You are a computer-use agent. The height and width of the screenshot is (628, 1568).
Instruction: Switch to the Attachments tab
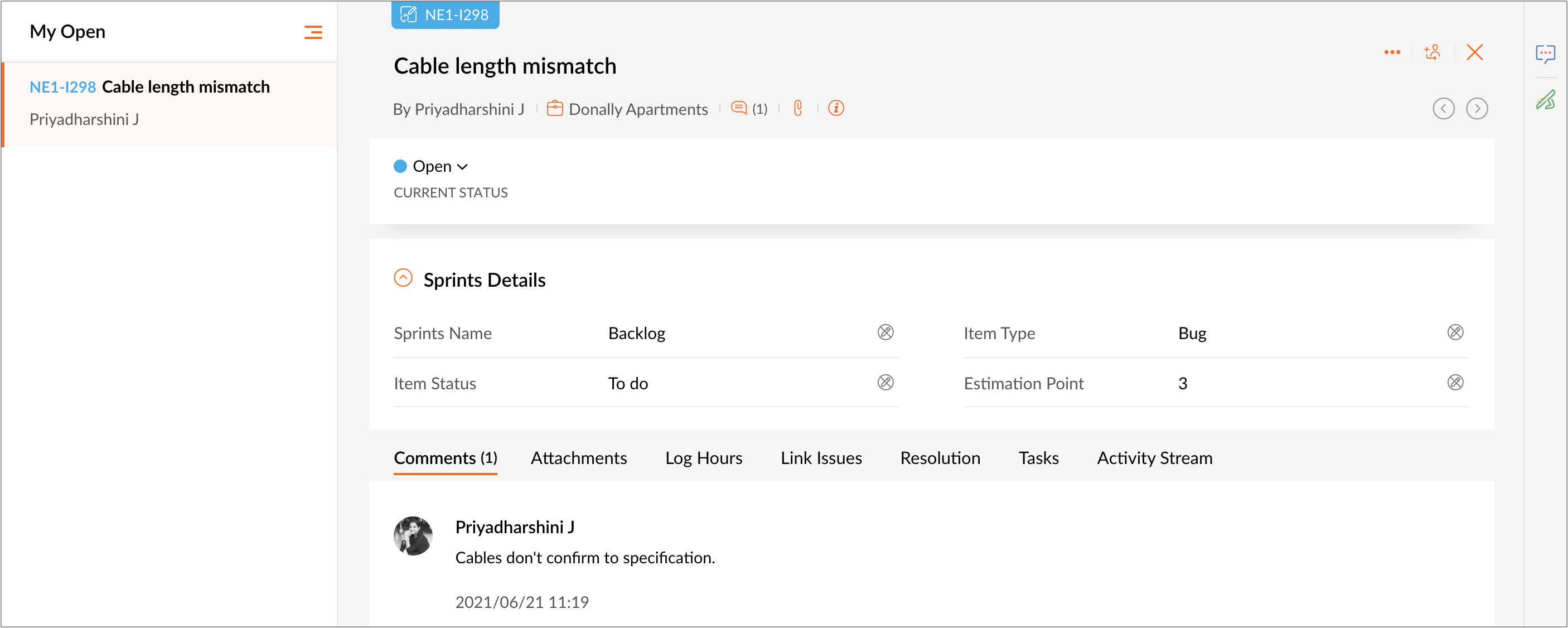click(x=578, y=458)
